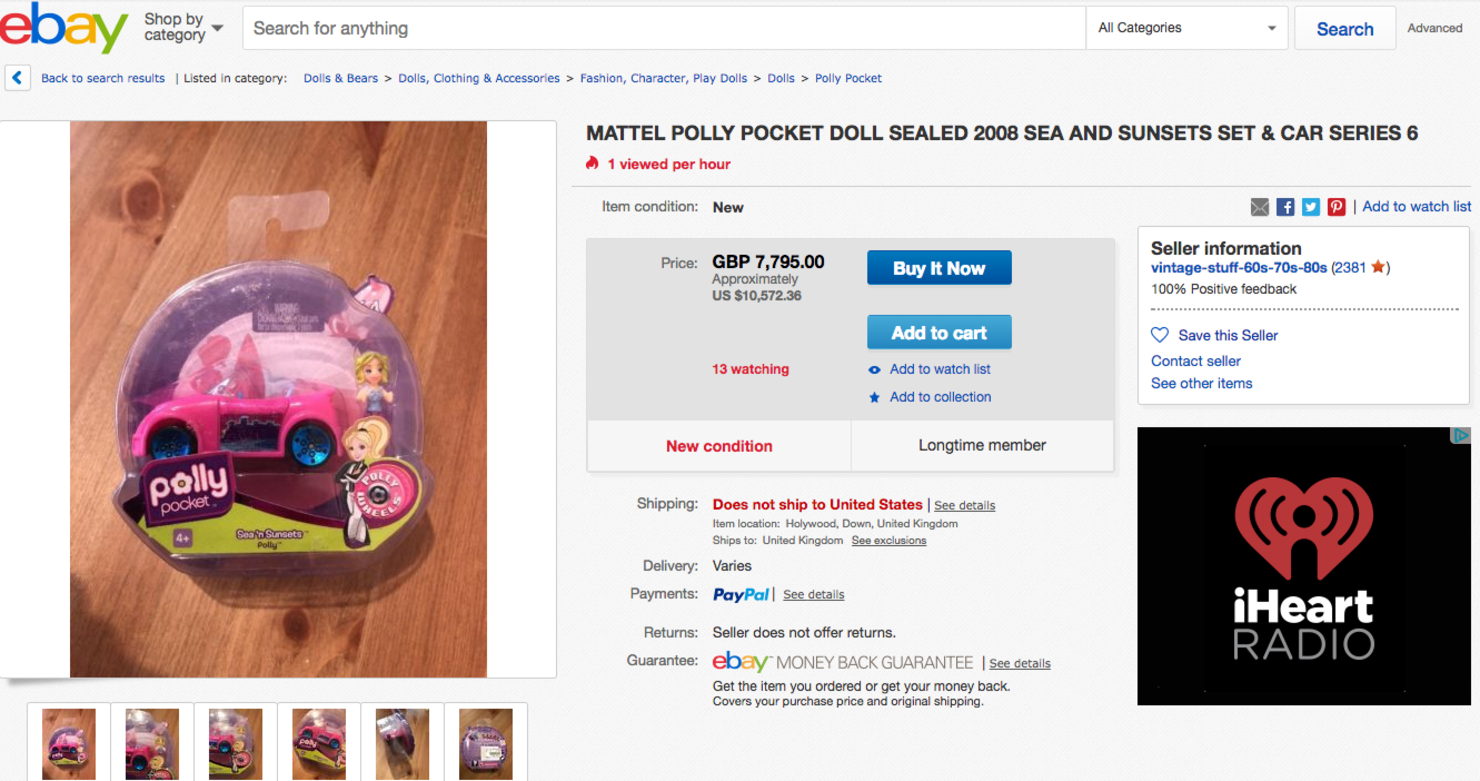Click the AdChoices icon on the ad

point(1461,436)
